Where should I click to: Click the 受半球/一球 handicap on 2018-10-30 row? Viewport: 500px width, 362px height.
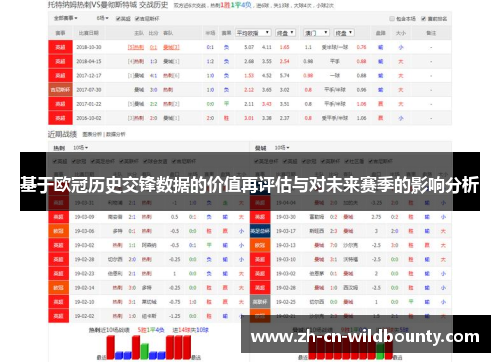coord(335,47)
